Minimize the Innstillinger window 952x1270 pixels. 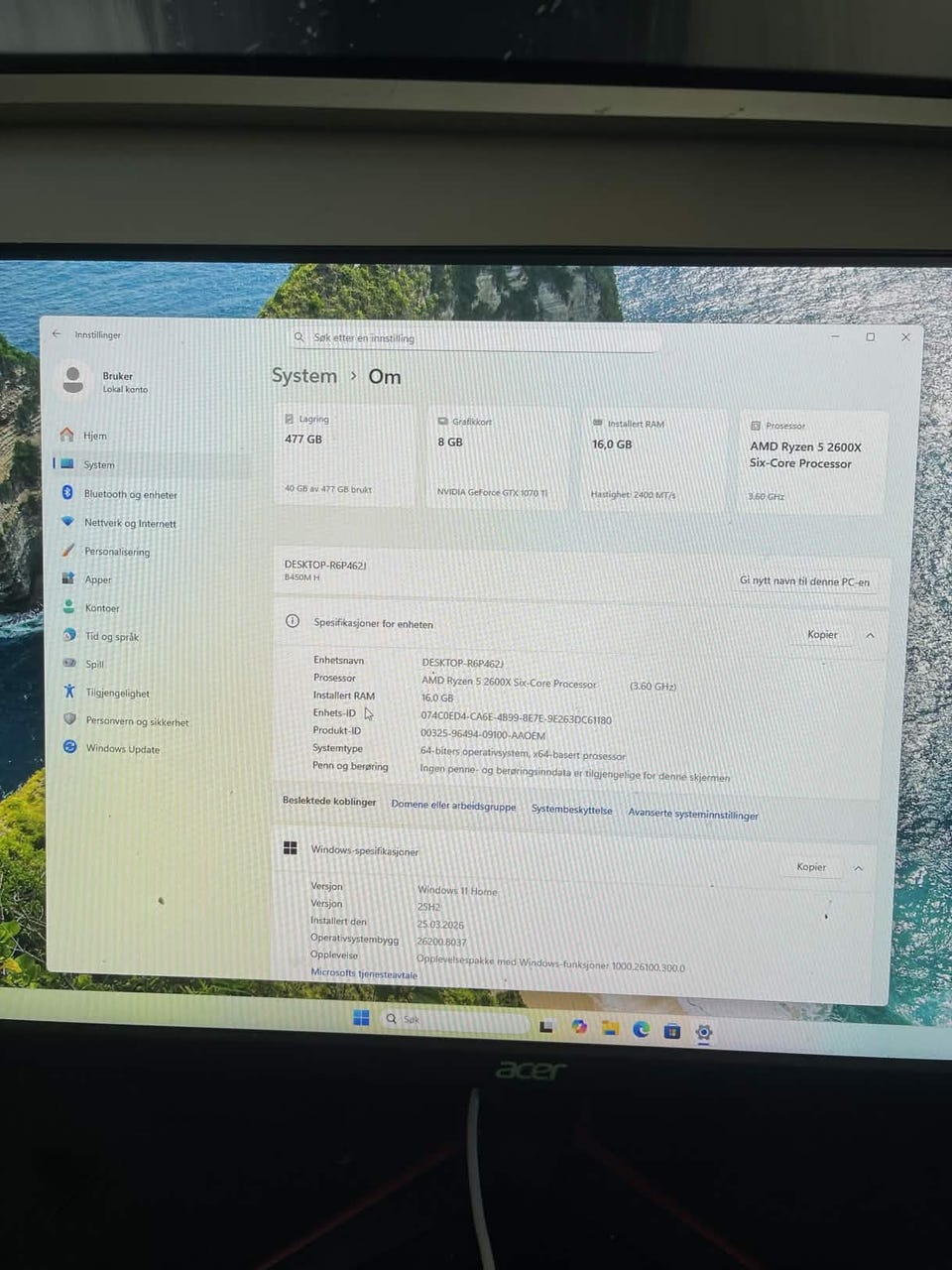point(836,336)
